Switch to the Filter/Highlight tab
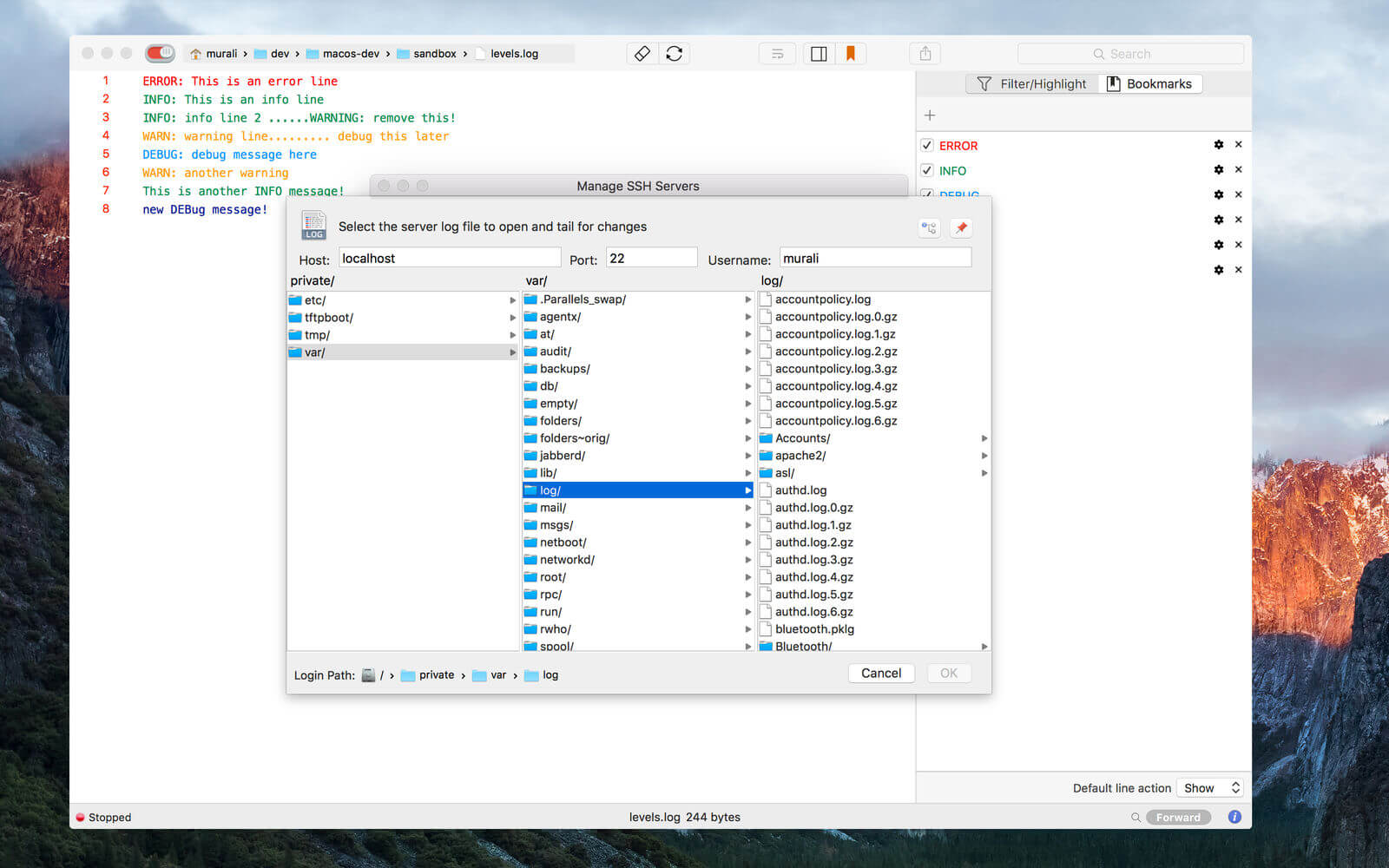This screenshot has height=868, width=1389. (1032, 84)
